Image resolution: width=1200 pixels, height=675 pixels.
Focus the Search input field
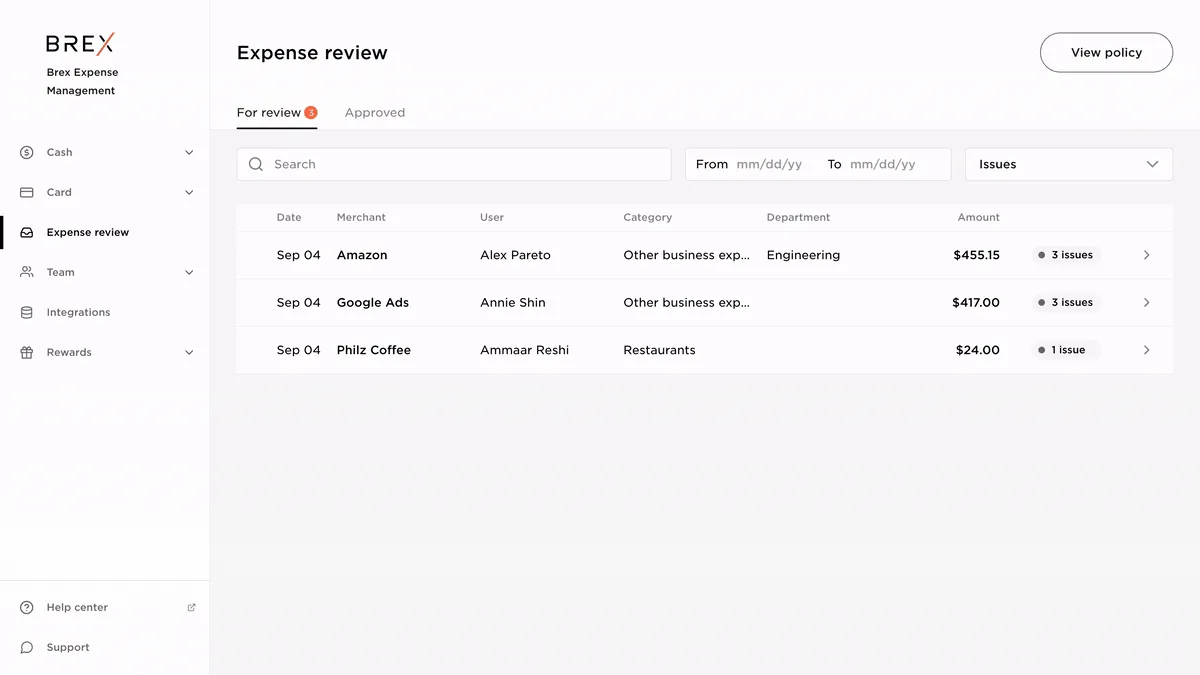tap(454, 164)
